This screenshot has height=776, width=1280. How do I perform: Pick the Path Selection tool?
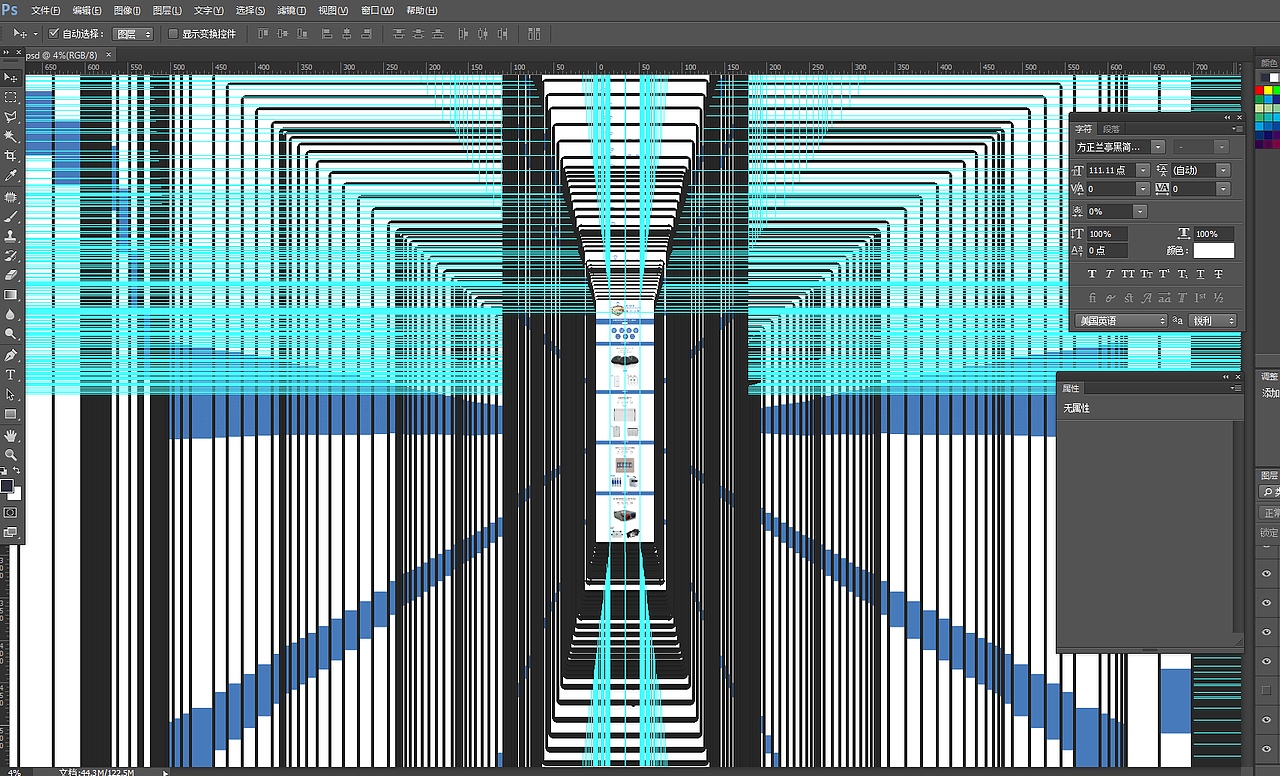(11, 395)
